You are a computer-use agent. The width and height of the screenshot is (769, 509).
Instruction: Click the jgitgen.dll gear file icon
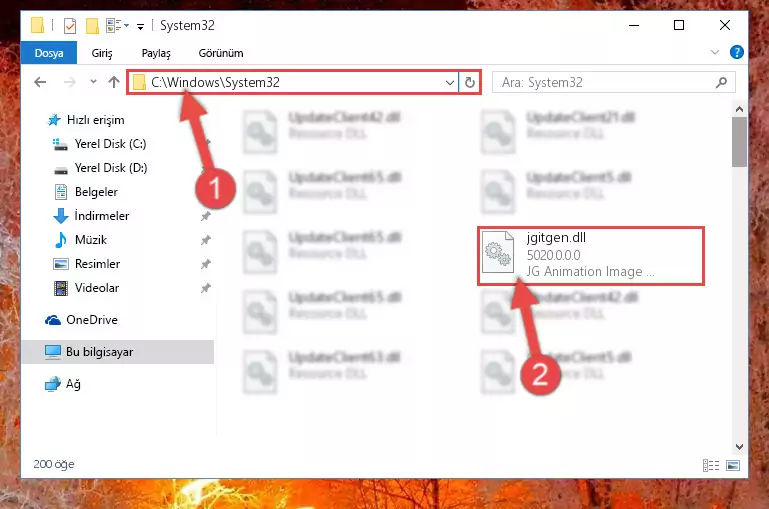pyautogui.click(x=498, y=253)
